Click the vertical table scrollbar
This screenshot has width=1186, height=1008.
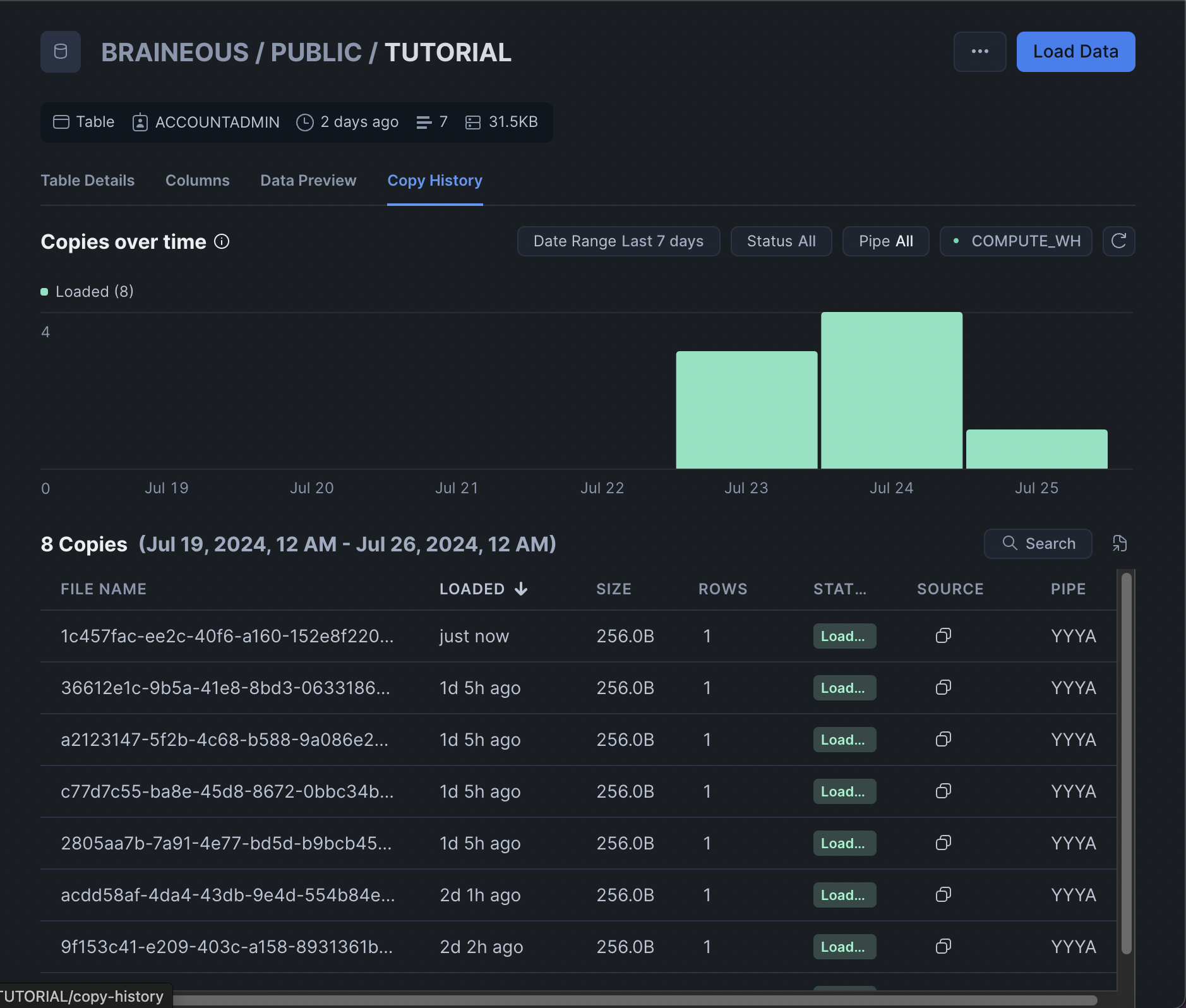tap(1126, 762)
